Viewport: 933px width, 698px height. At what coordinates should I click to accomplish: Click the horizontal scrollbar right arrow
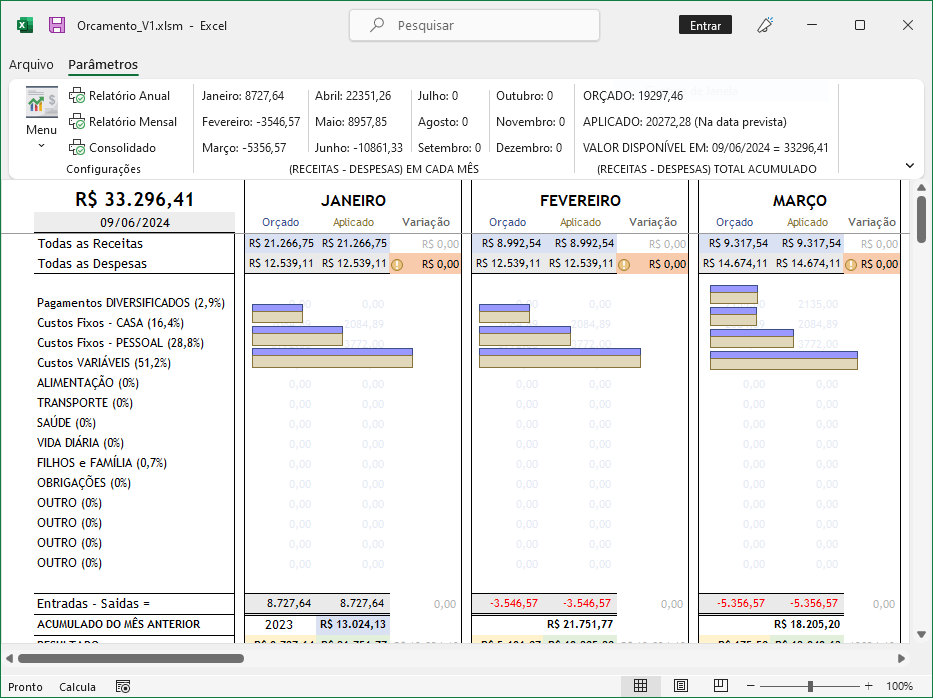[x=901, y=659]
